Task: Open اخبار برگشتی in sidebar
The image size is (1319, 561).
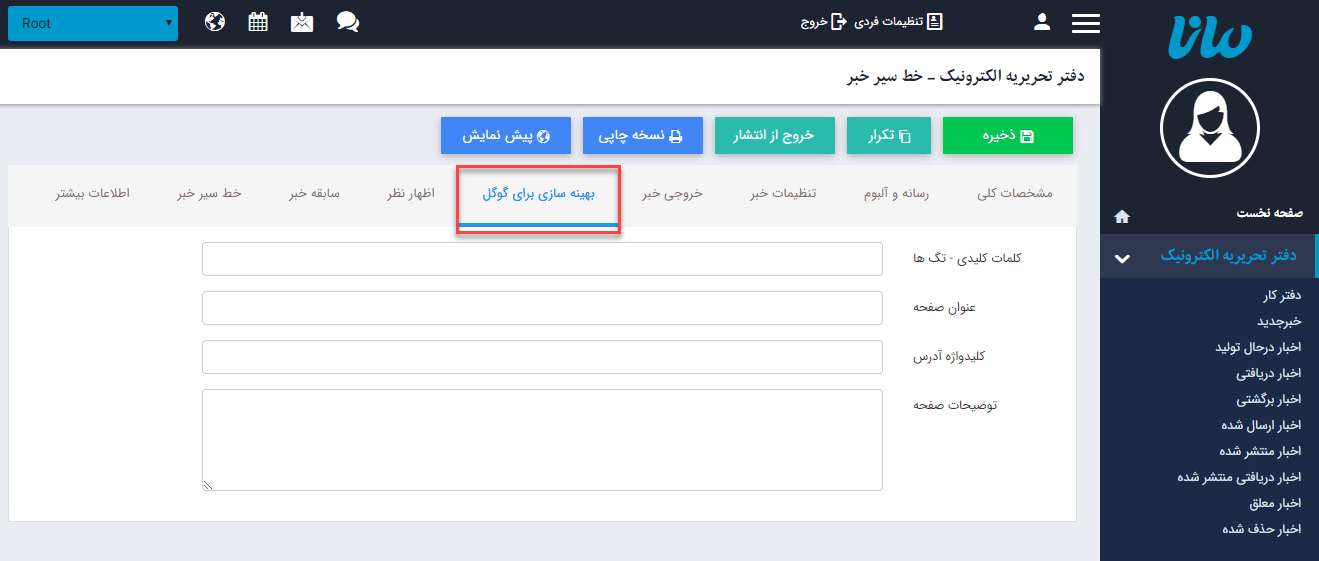Action: (1269, 399)
